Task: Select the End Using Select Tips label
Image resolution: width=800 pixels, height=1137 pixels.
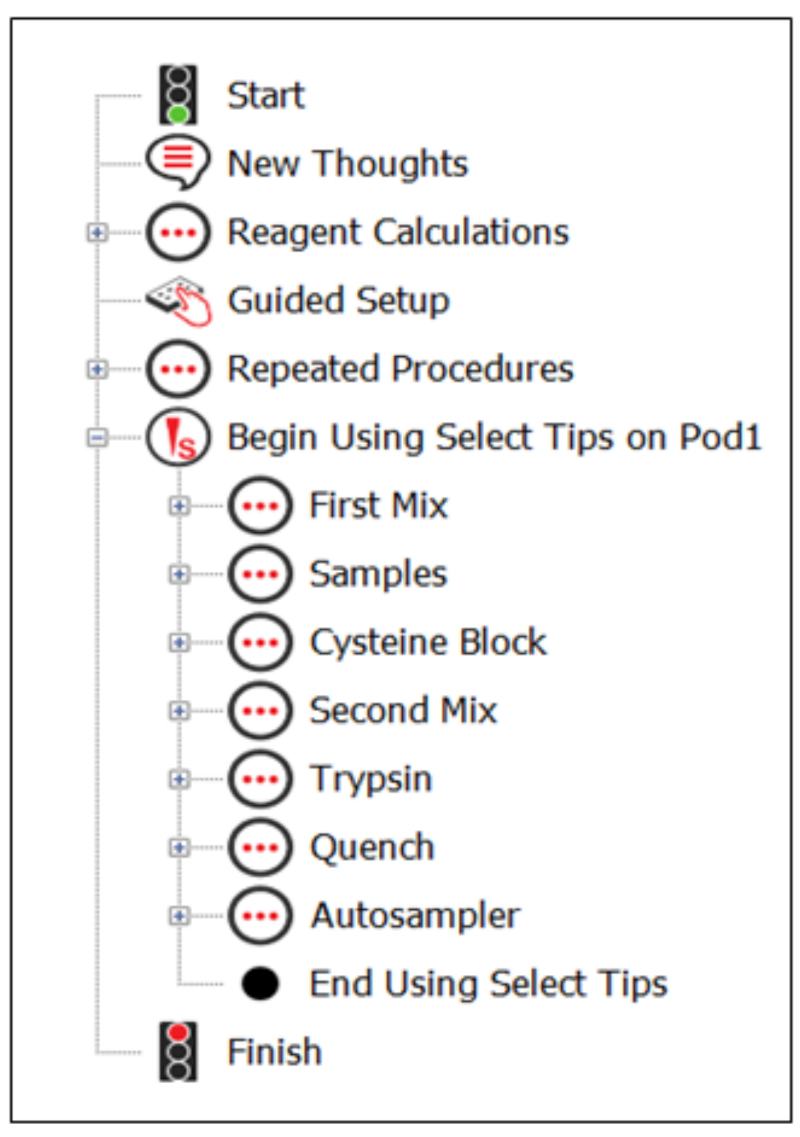Action: (x=488, y=984)
